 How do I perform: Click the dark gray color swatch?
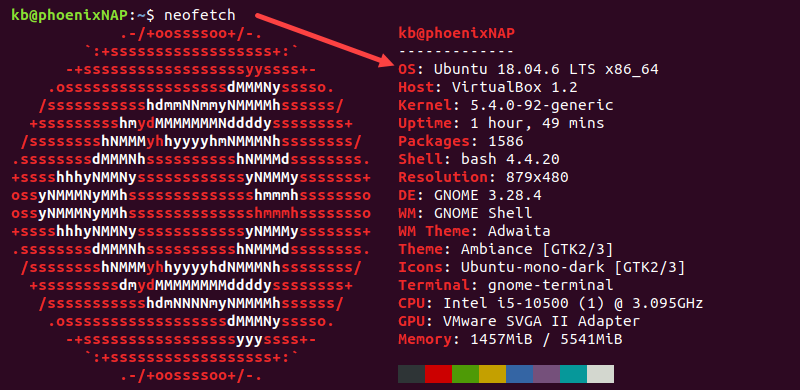411,374
